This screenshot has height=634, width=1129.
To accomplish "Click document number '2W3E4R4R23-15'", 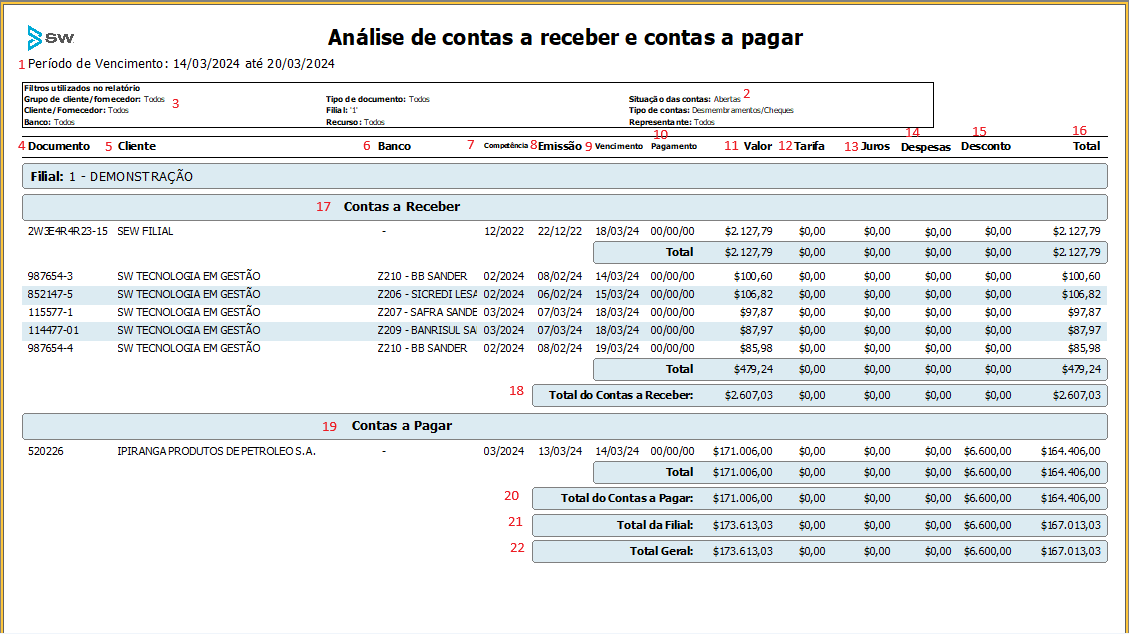I will pos(68,232).
